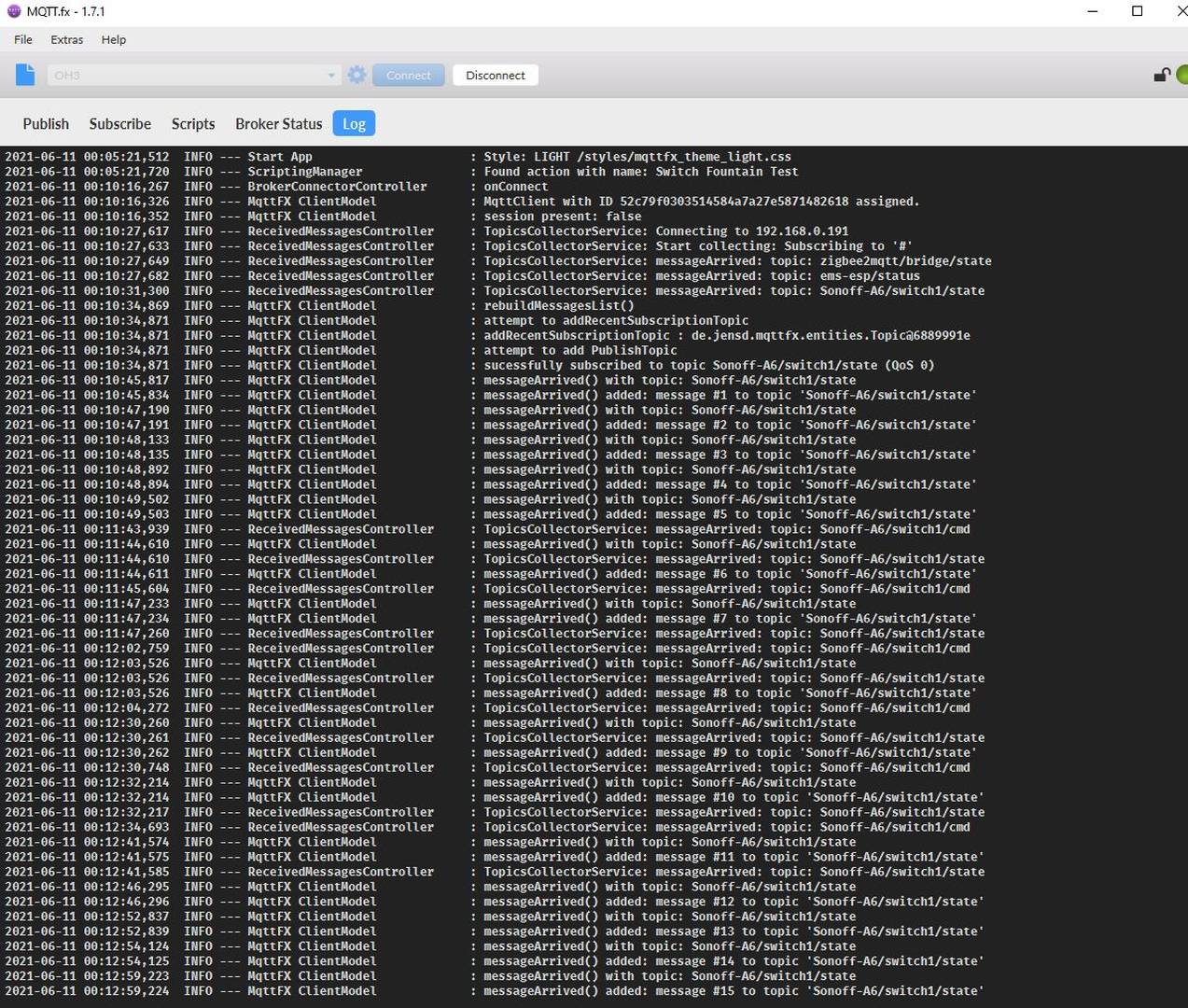Click the unlocked padlock icon
Viewport: 1188px width, 1008px height.
[1162, 75]
